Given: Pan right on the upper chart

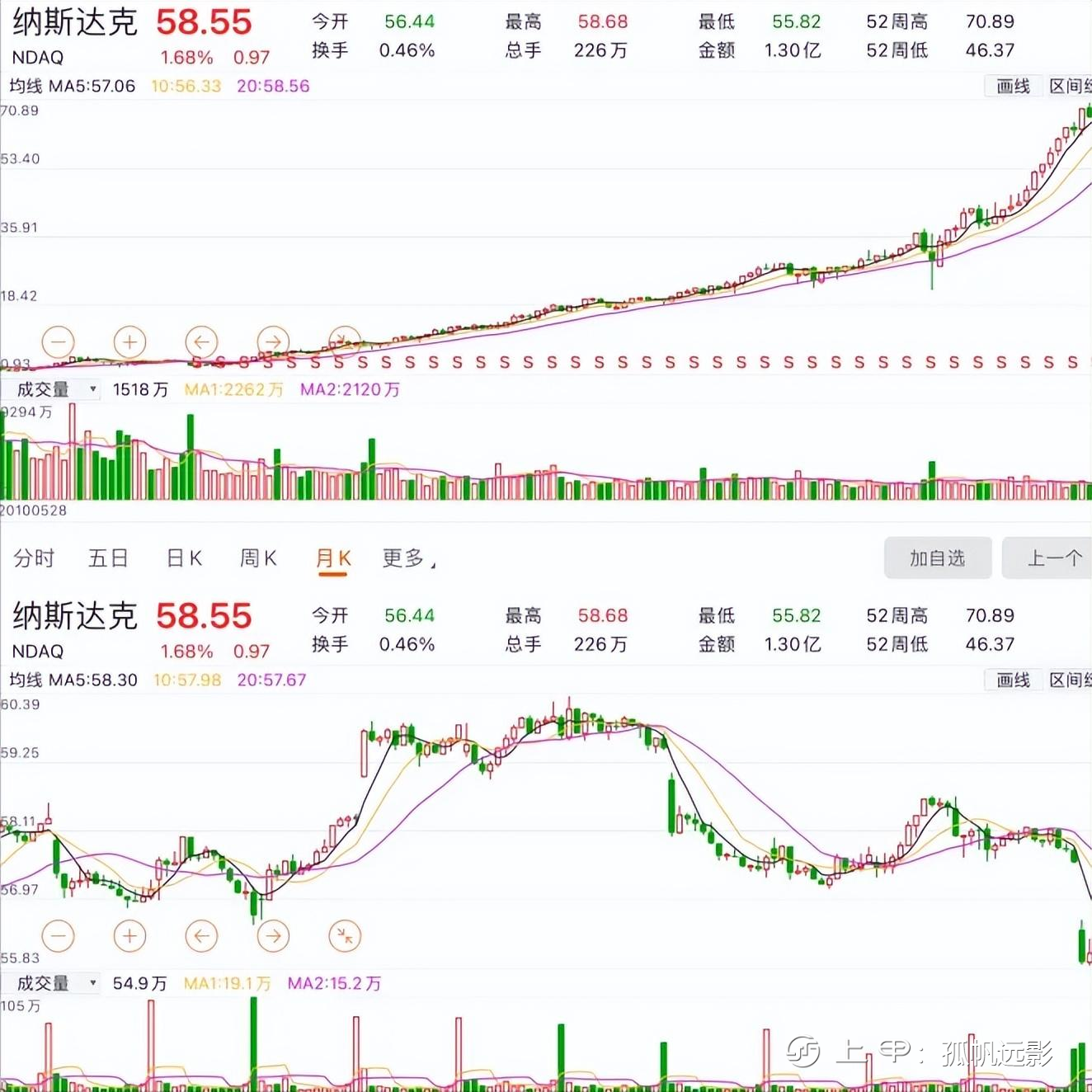Looking at the screenshot, I should point(273,341).
